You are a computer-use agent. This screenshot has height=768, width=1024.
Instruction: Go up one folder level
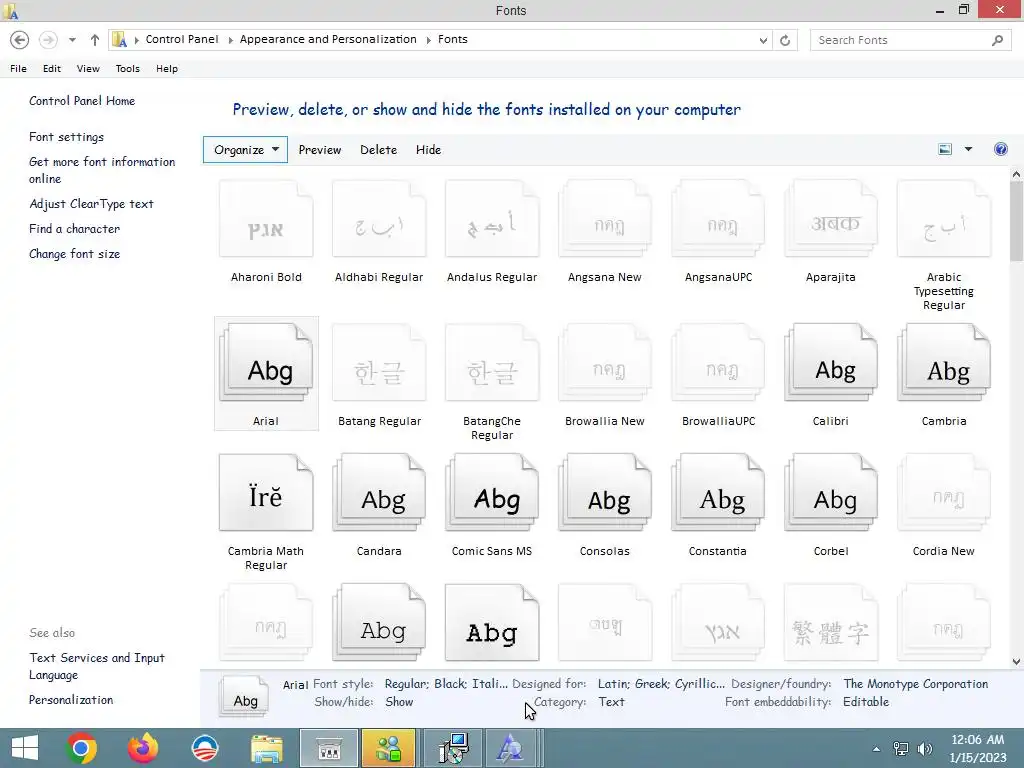point(95,40)
